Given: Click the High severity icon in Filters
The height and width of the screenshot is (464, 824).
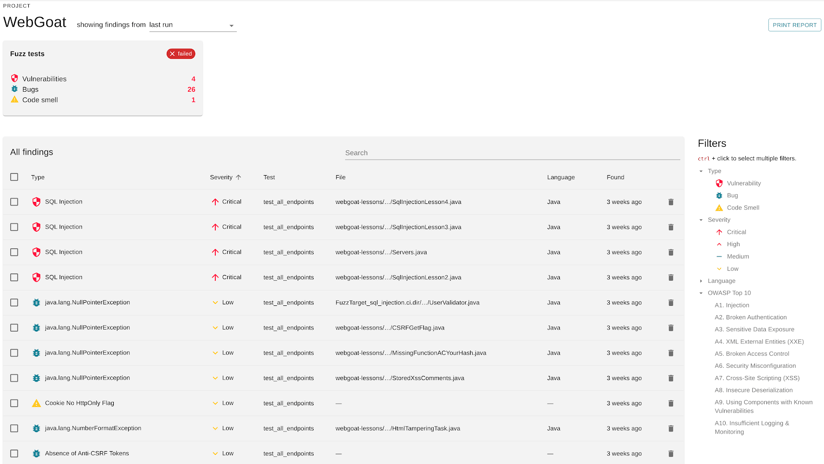Looking at the screenshot, I should pyautogui.click(x=719, y=244).
